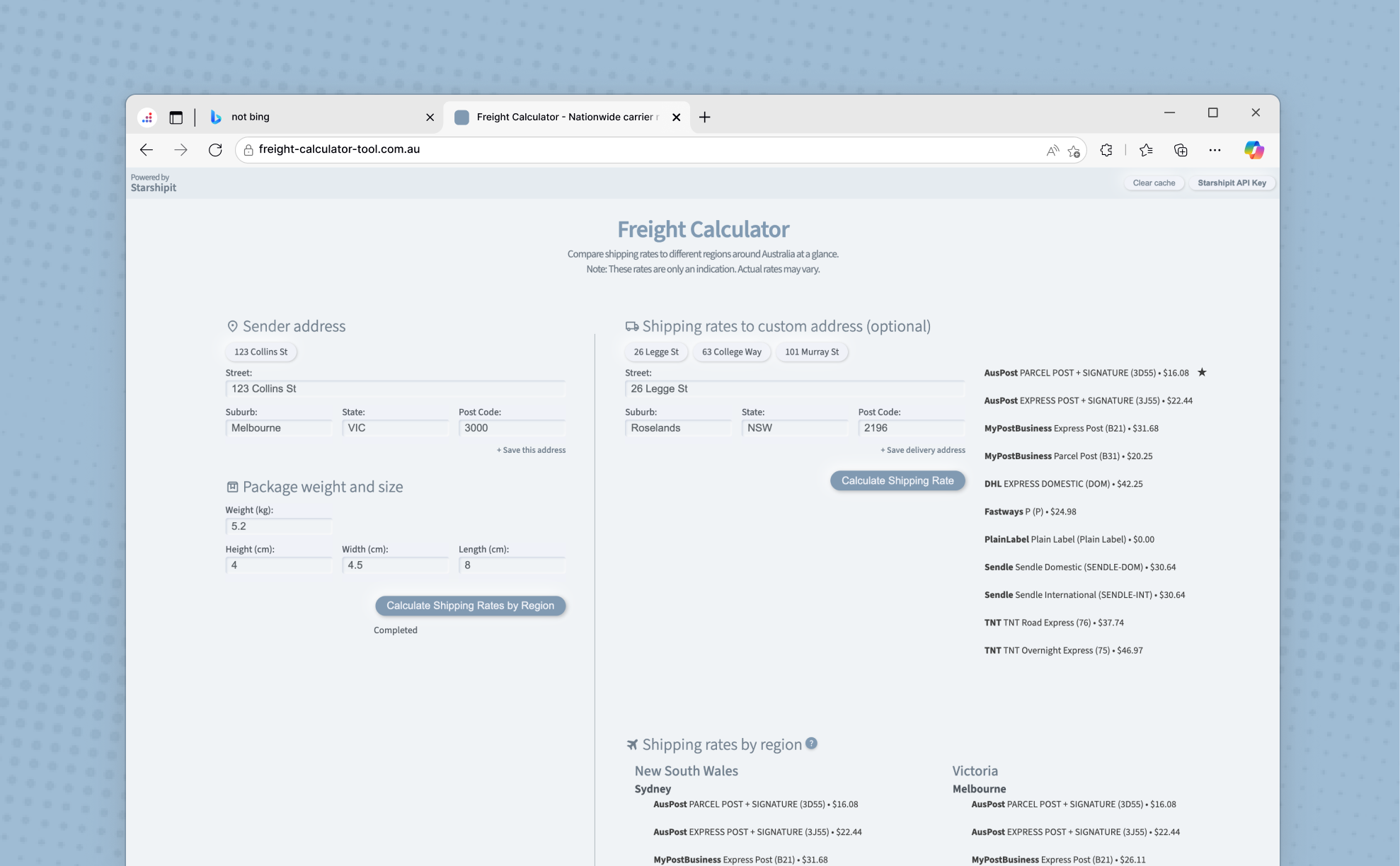Open the browser Extensions icon
This screenshot has width=1400, height=866.
pyautogui.click(x=1106, y=150)
